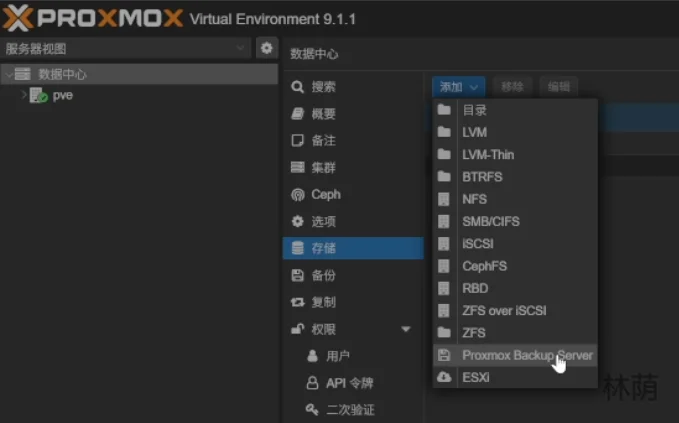Click the building icon beside NFS

coord(444,199)
